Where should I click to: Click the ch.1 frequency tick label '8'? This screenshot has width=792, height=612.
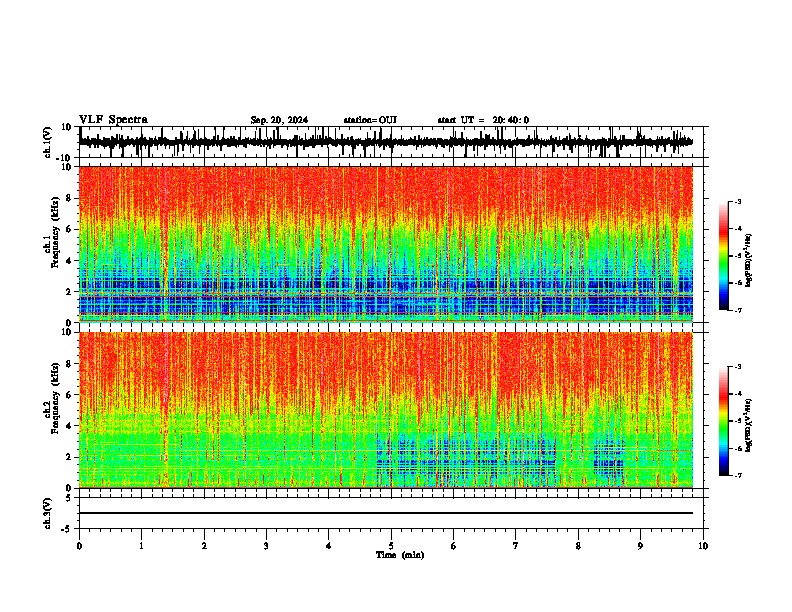(69, 198)
